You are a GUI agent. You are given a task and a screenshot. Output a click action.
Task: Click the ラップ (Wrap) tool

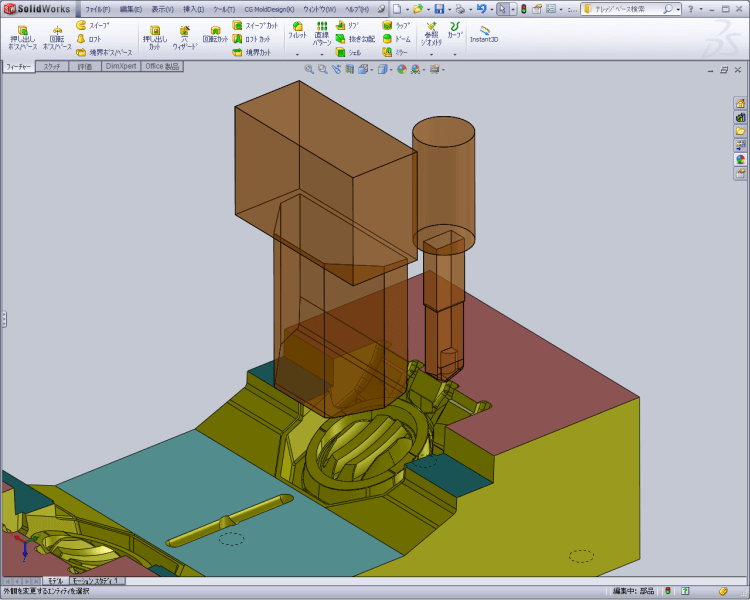pyautogui.click(x=396, y=25)
